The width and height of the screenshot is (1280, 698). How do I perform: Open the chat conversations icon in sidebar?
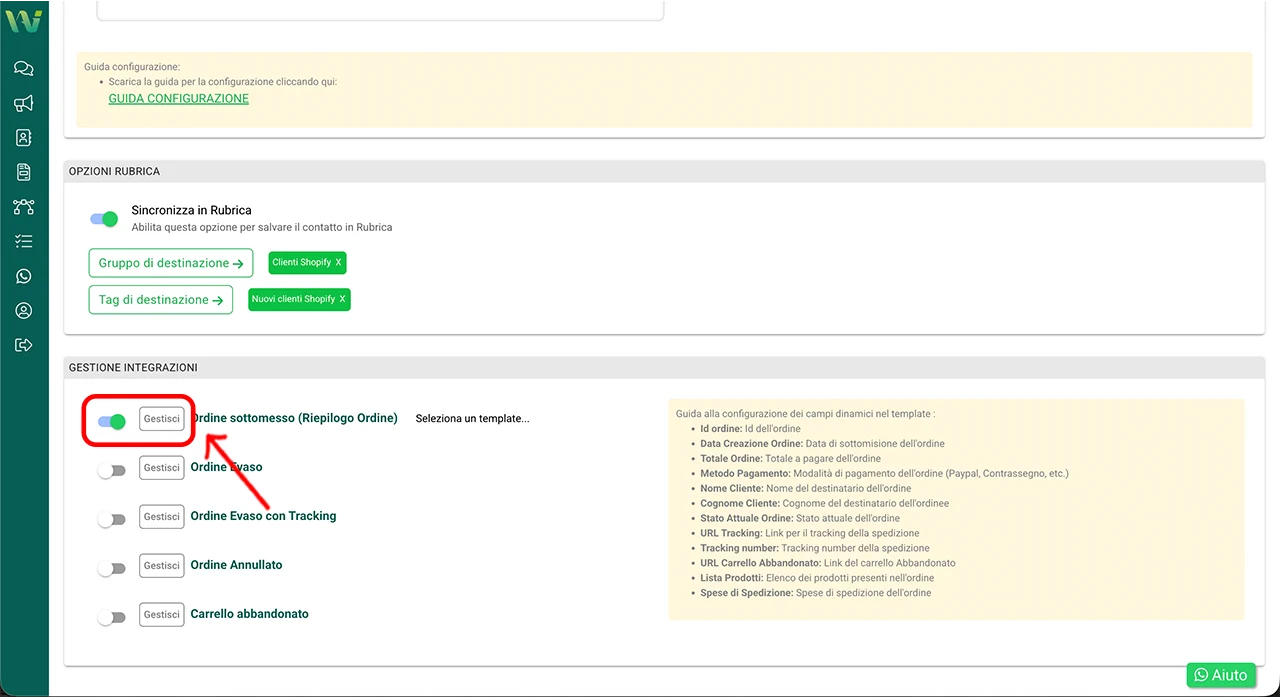tap(24, 69)
